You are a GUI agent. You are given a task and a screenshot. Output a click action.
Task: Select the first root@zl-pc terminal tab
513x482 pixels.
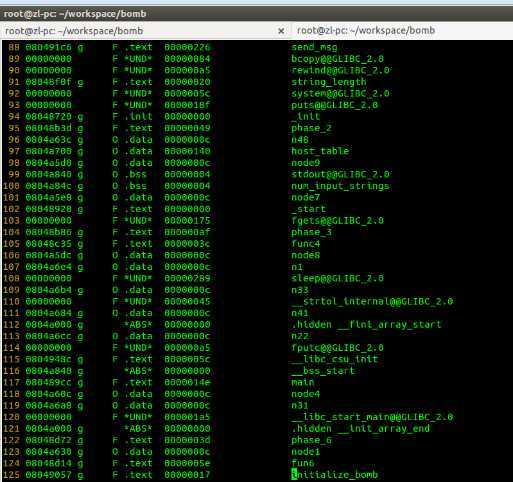click(74, 31)
